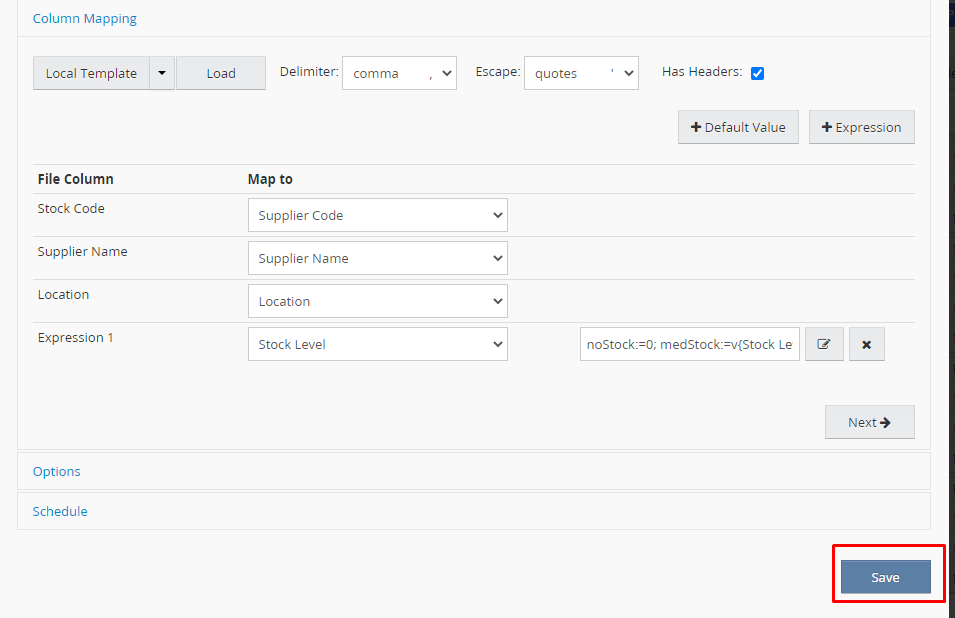The height and width of the screenshot is (618, 955).
Task: Open the Delimiter comma dropdown
Action: [399, 73]
